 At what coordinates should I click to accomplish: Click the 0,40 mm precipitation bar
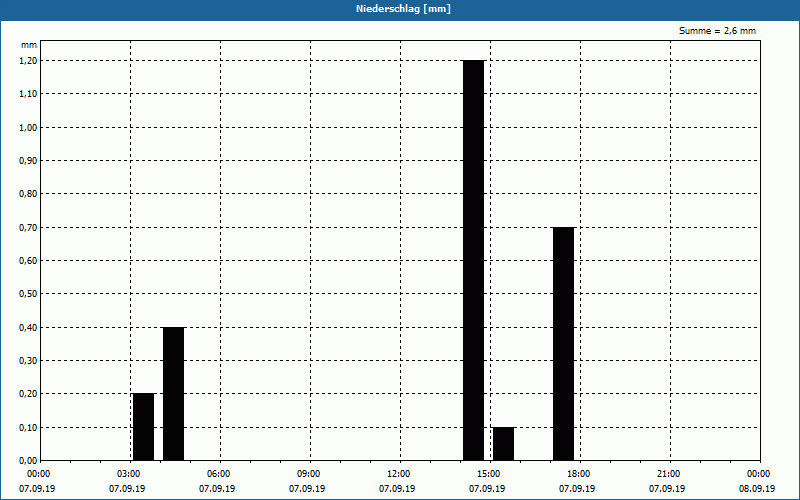(x=173, y=394)
